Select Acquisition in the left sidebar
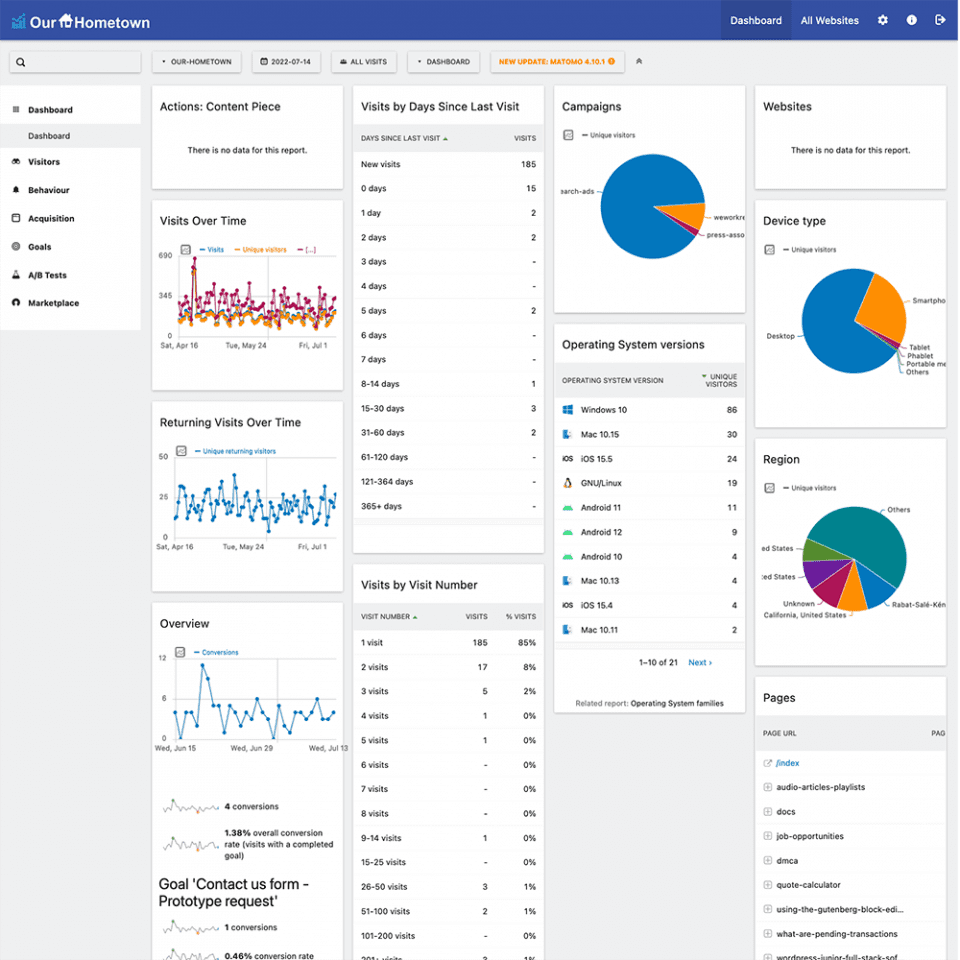 tap(51, 218)
